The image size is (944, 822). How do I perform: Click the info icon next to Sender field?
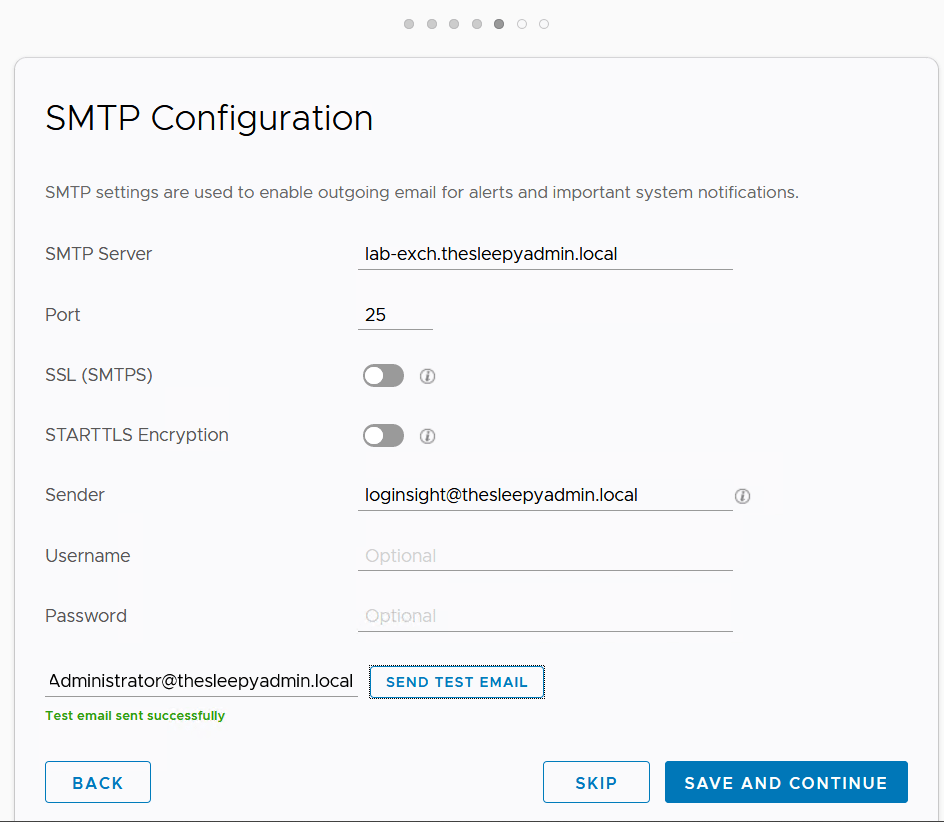tap(742, 495)
